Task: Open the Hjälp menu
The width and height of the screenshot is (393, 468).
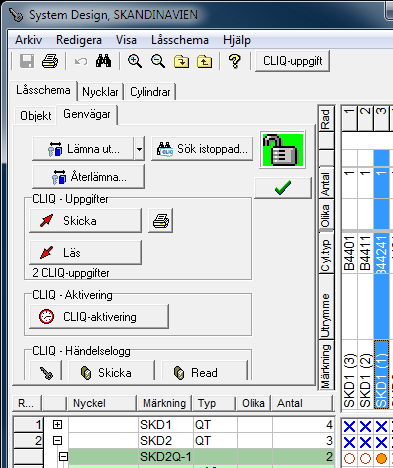Action: (237, 40)
